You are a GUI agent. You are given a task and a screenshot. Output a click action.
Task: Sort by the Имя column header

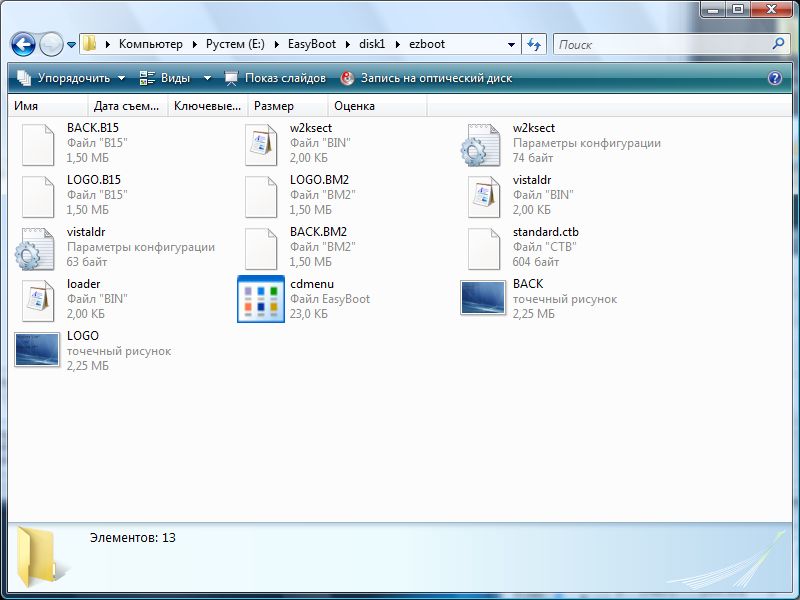[27, 106]
